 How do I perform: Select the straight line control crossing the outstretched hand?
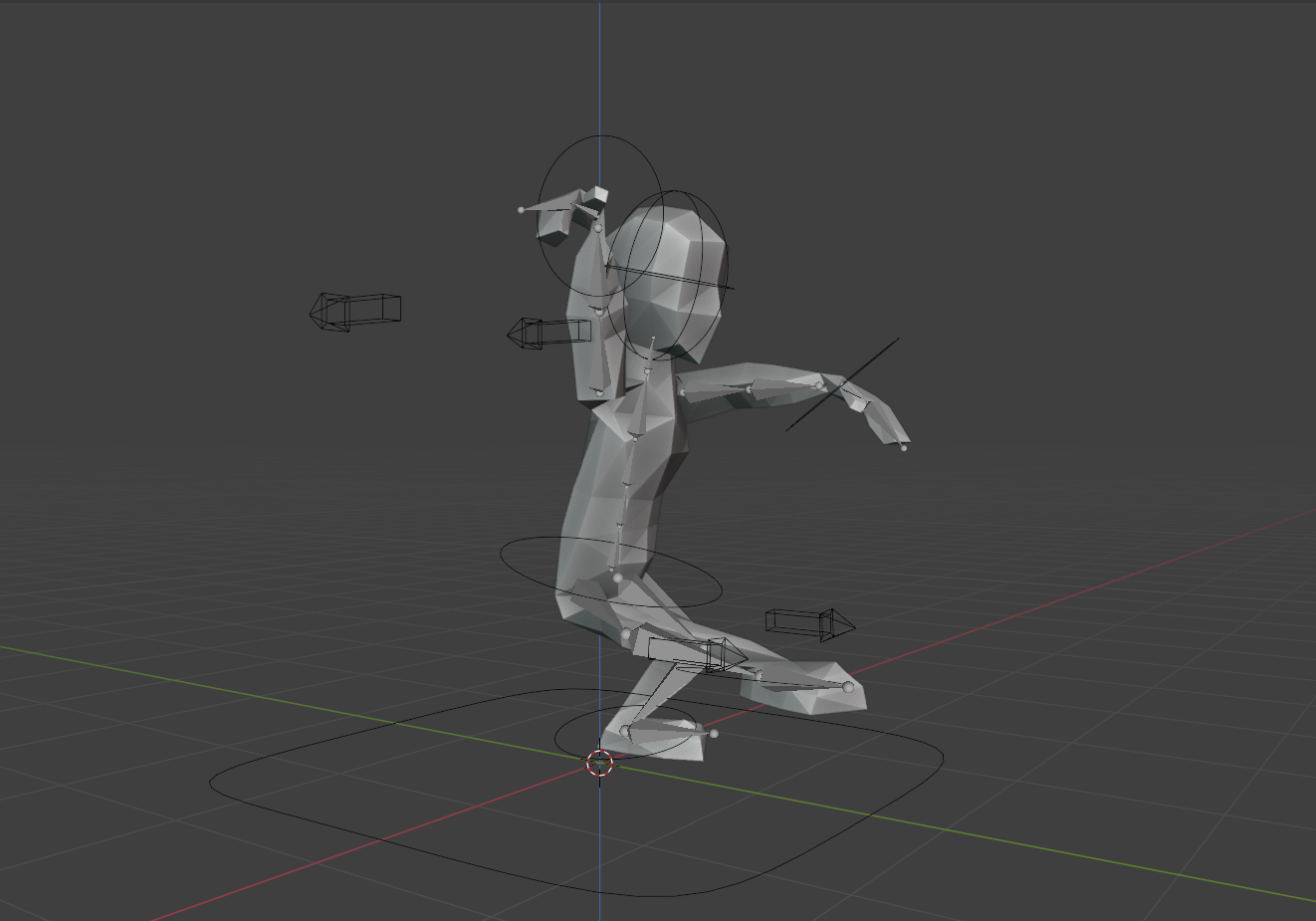[842, 384]
